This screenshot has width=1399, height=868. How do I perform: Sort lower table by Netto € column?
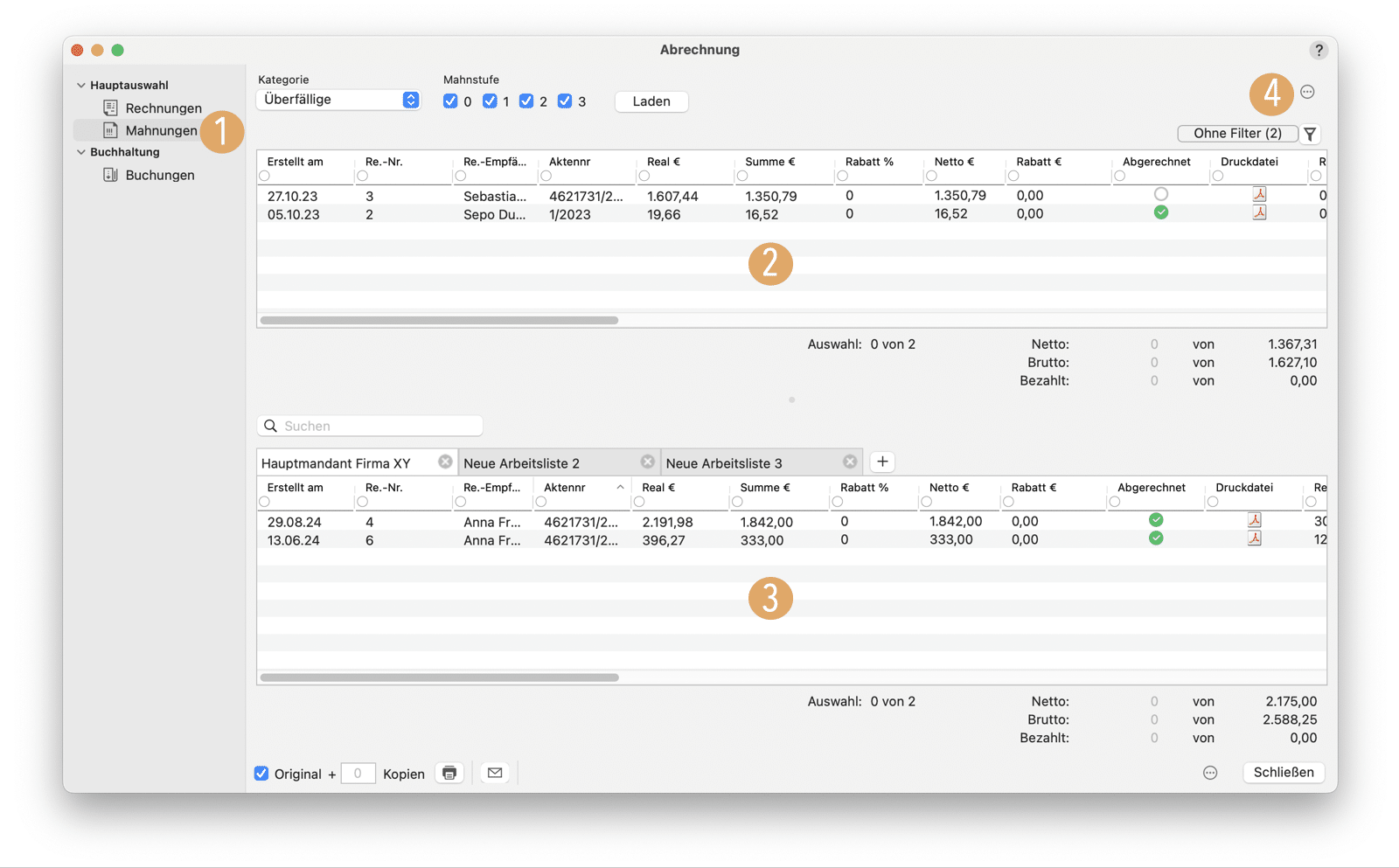tap(949, 488)
